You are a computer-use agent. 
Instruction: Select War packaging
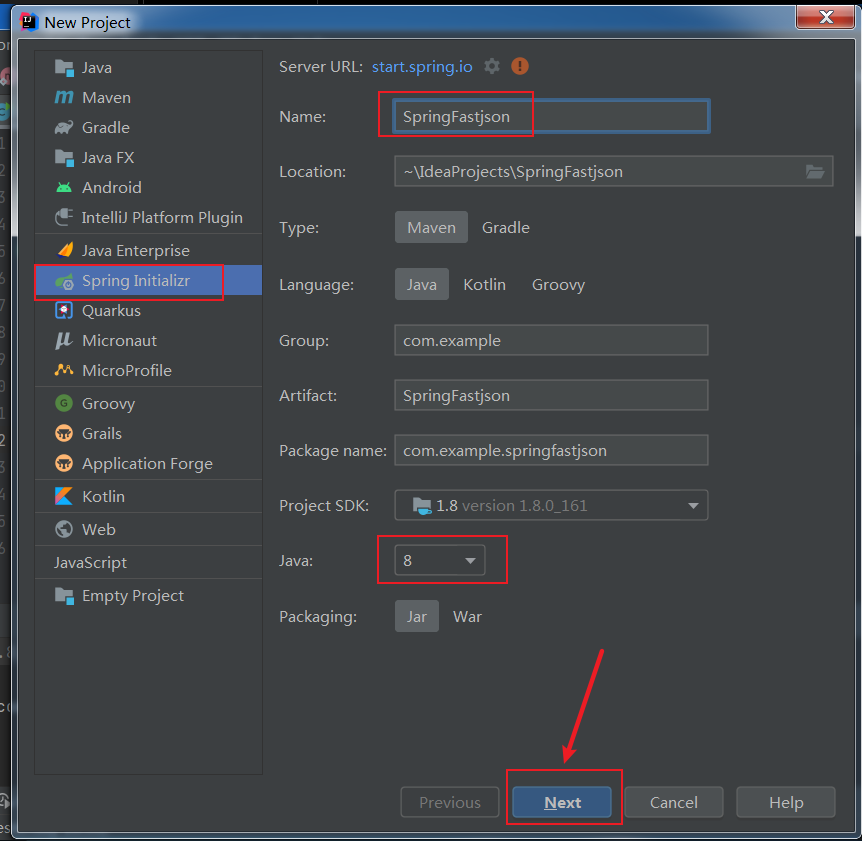pos(467,616)
